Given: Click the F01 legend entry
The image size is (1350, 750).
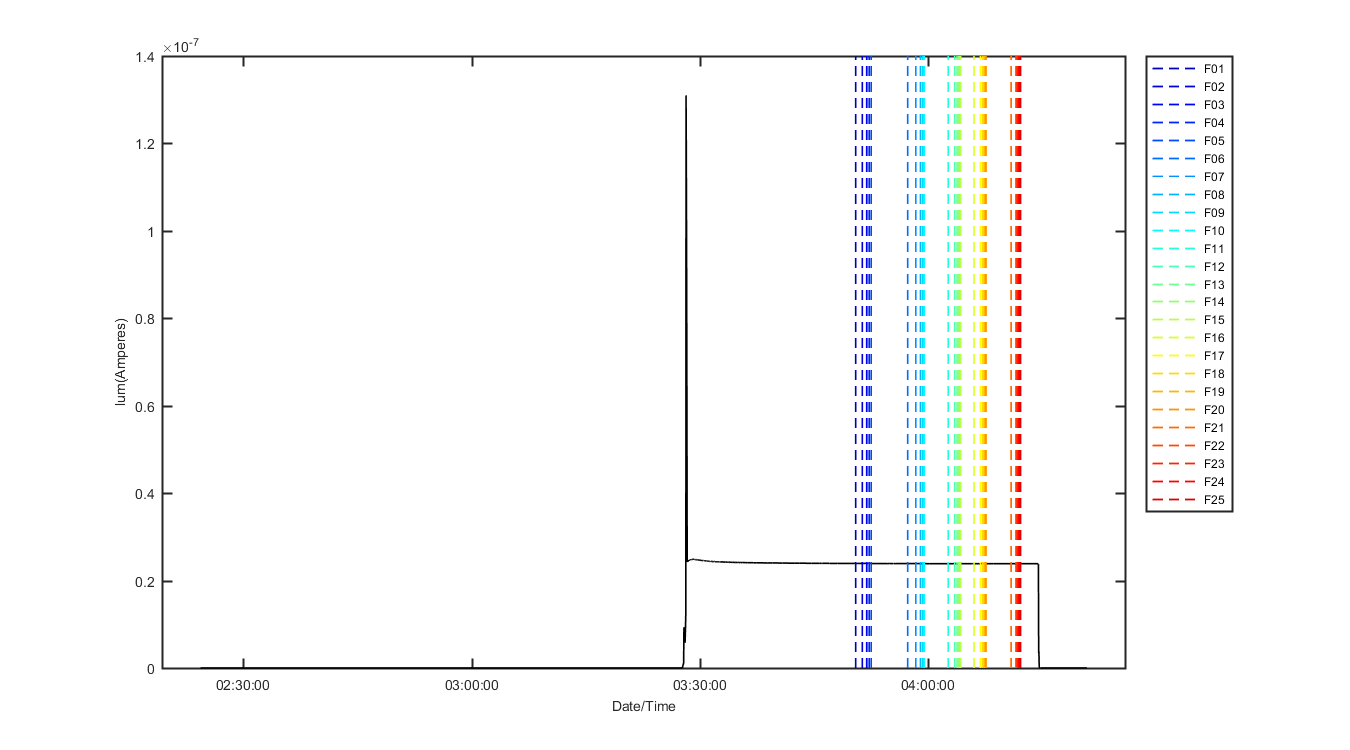Looking at the screenshot, I should click(x=1189, y=69).
